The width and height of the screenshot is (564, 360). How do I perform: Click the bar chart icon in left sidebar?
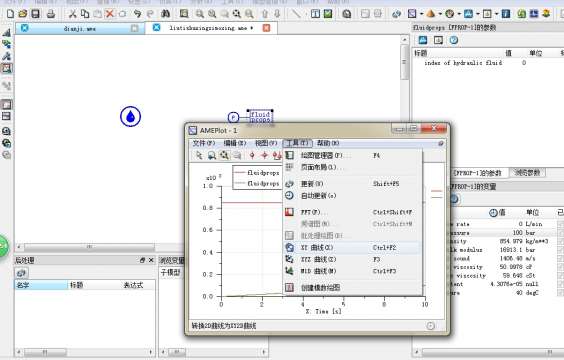coord(6,32)
